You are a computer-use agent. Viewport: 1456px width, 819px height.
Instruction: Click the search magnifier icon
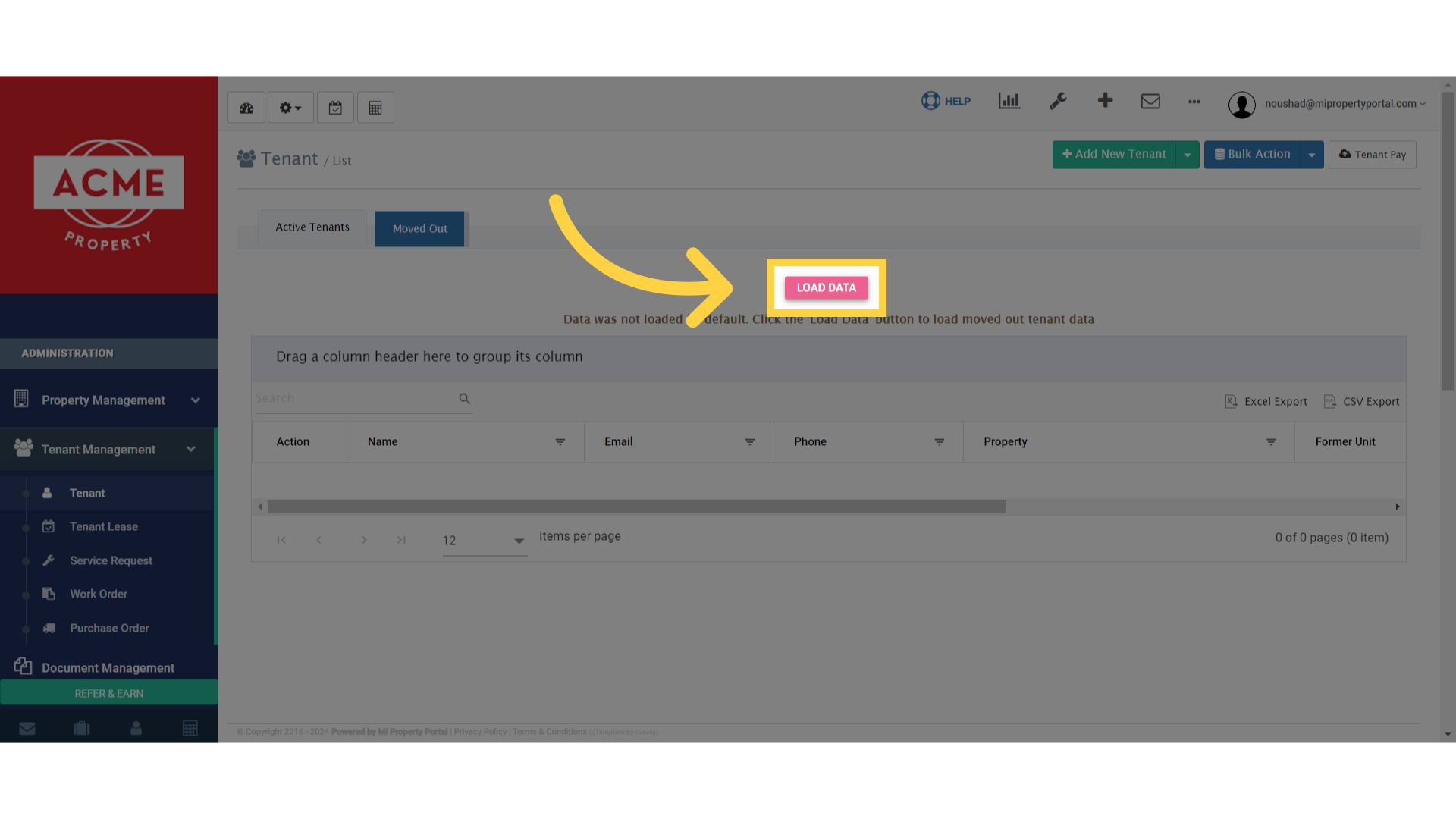464,399
